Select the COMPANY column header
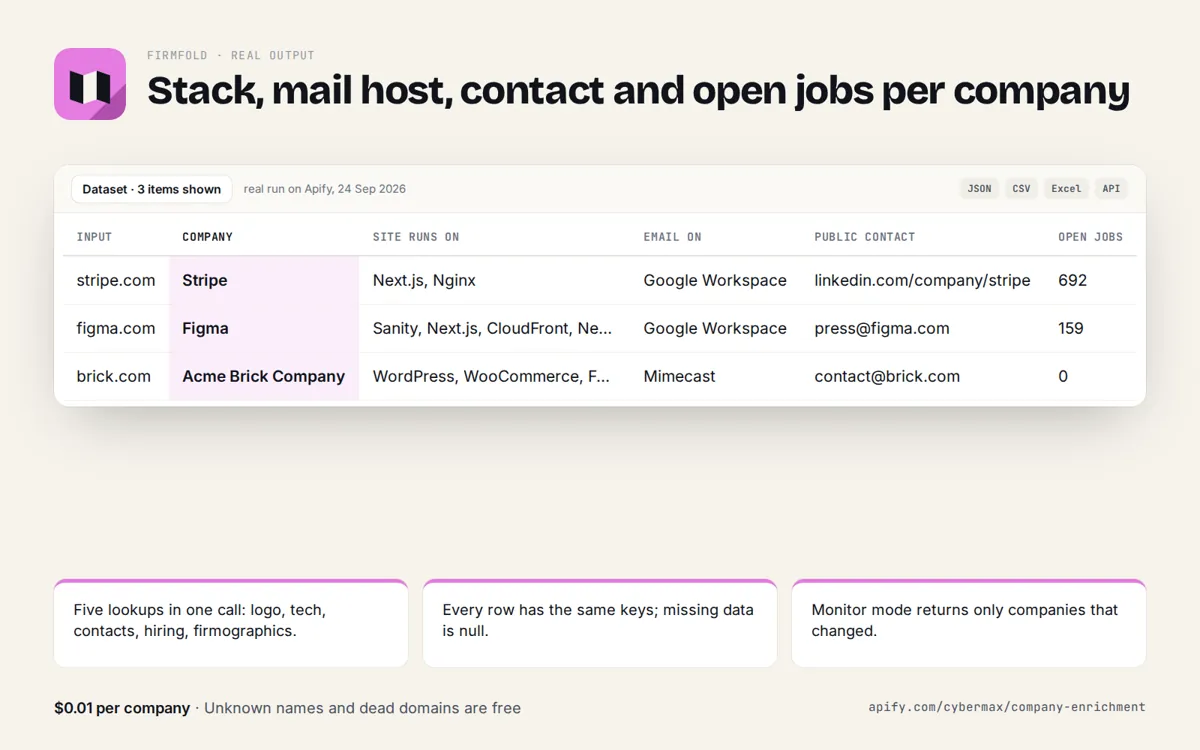 coord(207,237)
